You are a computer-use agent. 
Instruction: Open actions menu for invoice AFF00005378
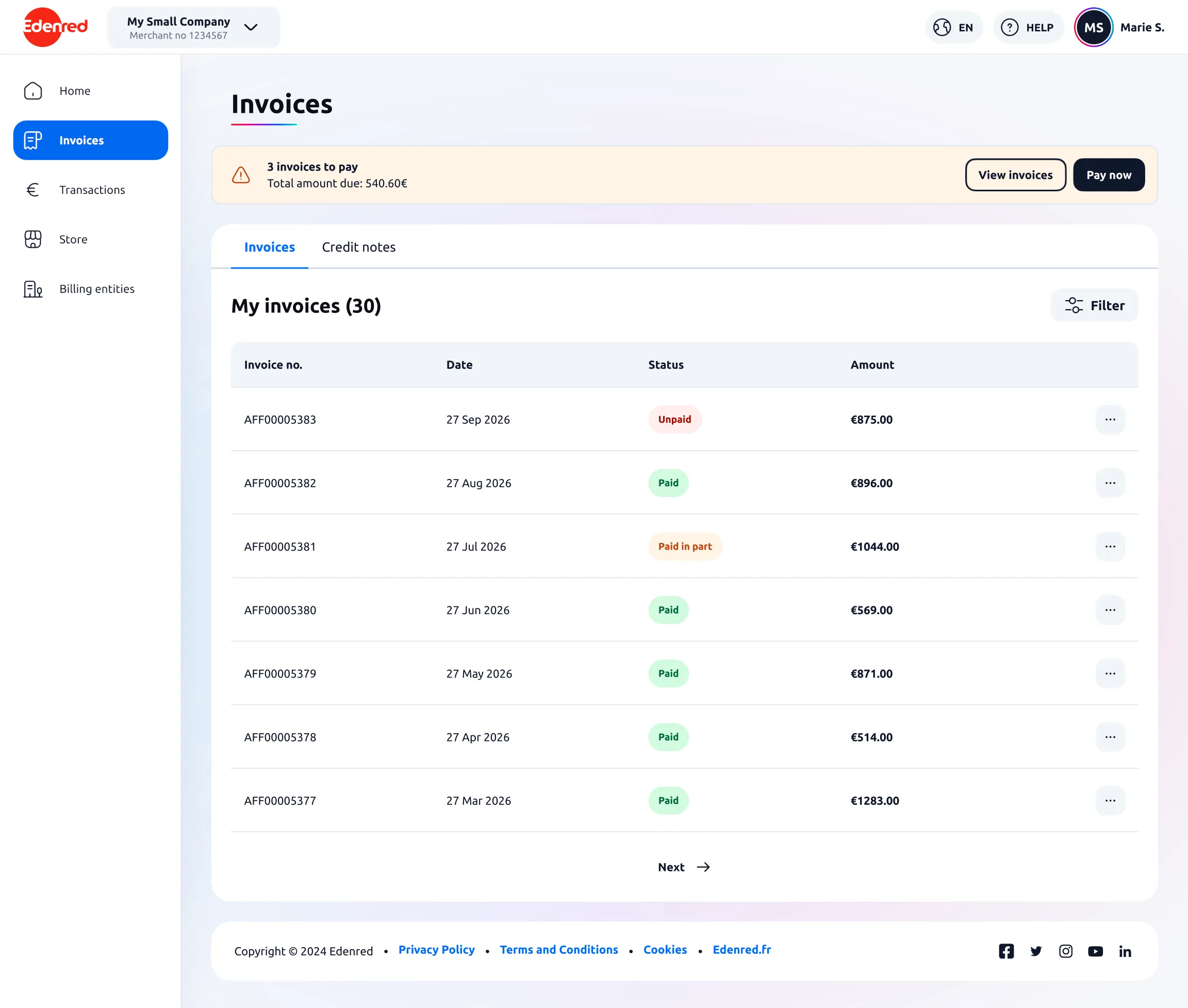pos(1110,737)
